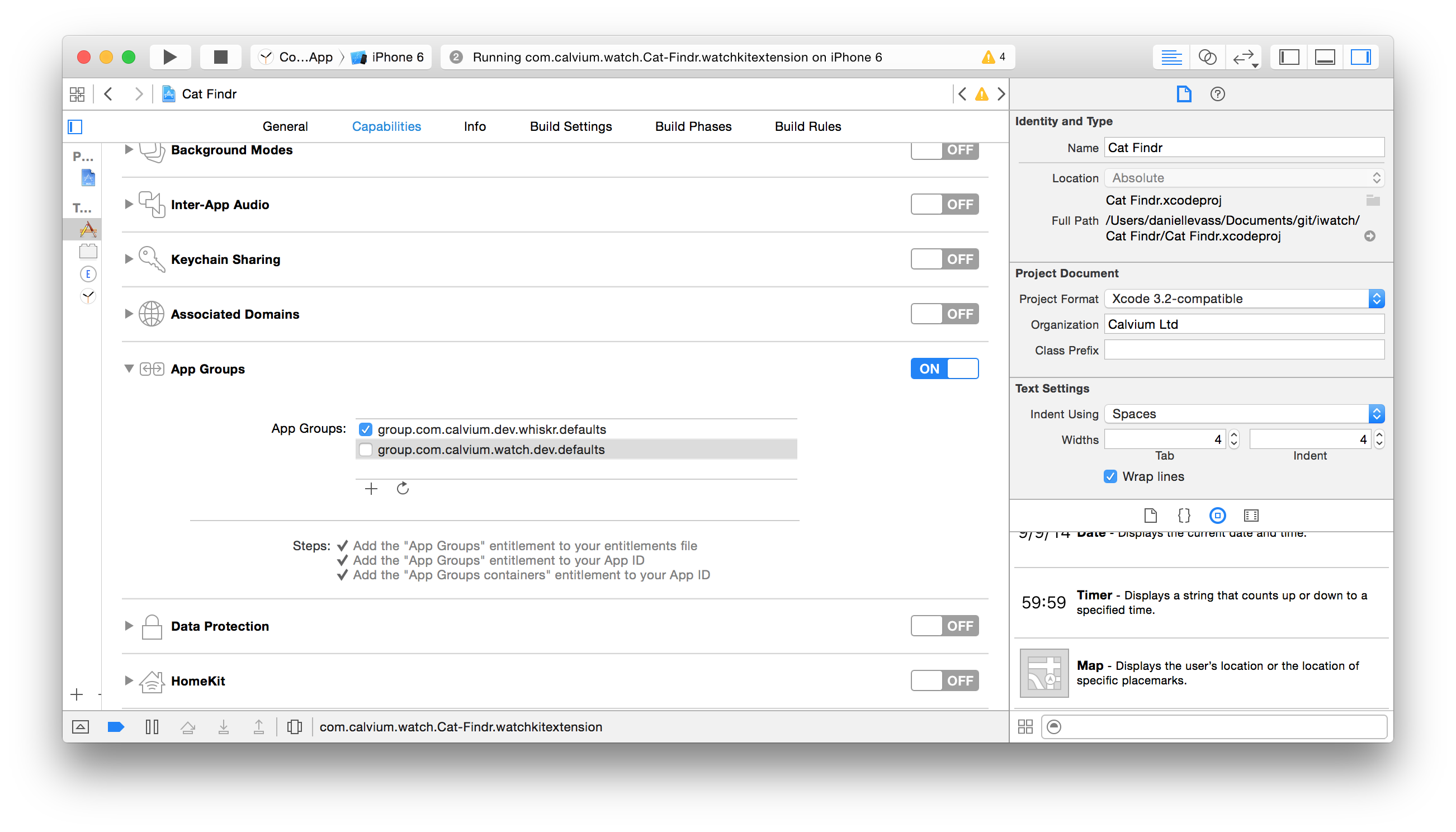
Task: Check group.com.calvium.watch.dev.defaults app group
Action: [x=366, y=450]
